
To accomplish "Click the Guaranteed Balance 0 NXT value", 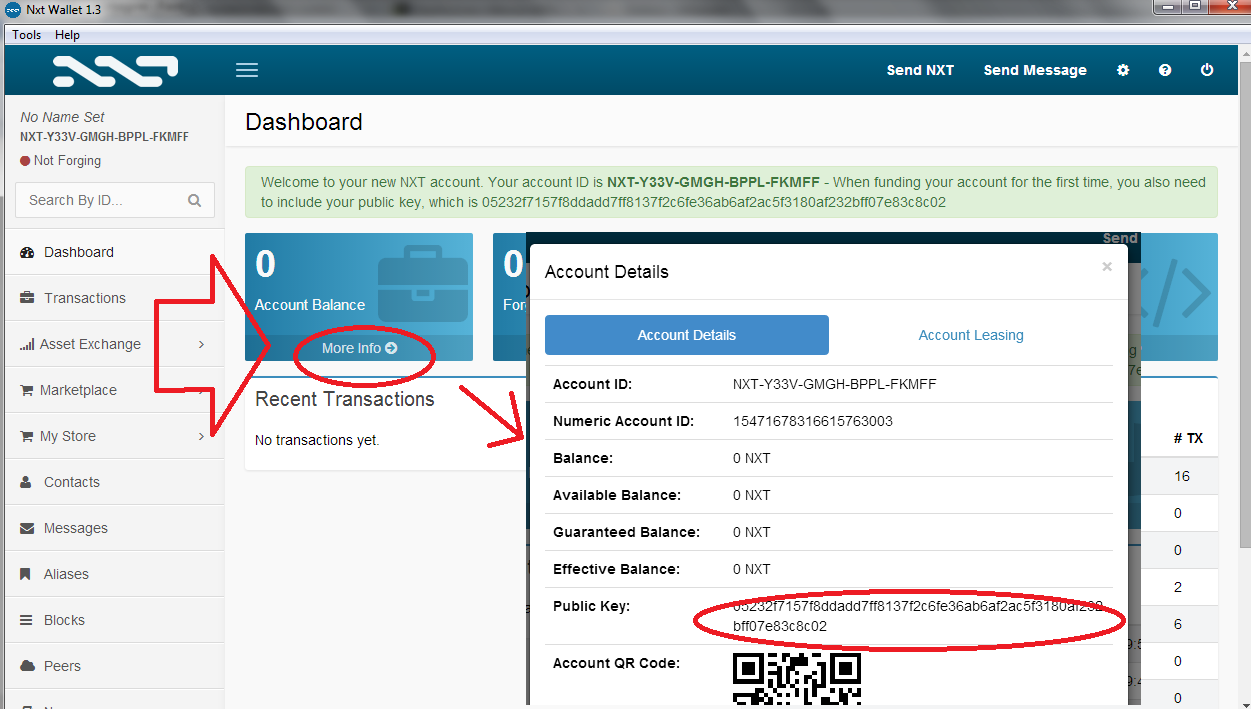I will tap(752, 532).
